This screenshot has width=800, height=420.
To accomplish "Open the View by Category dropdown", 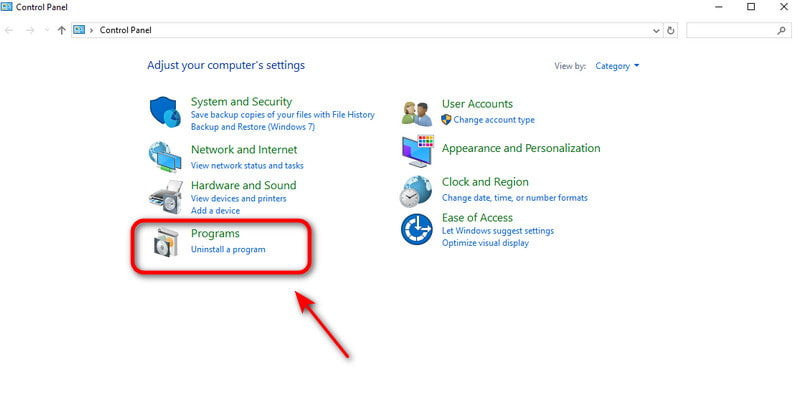I will click(617, 66).
